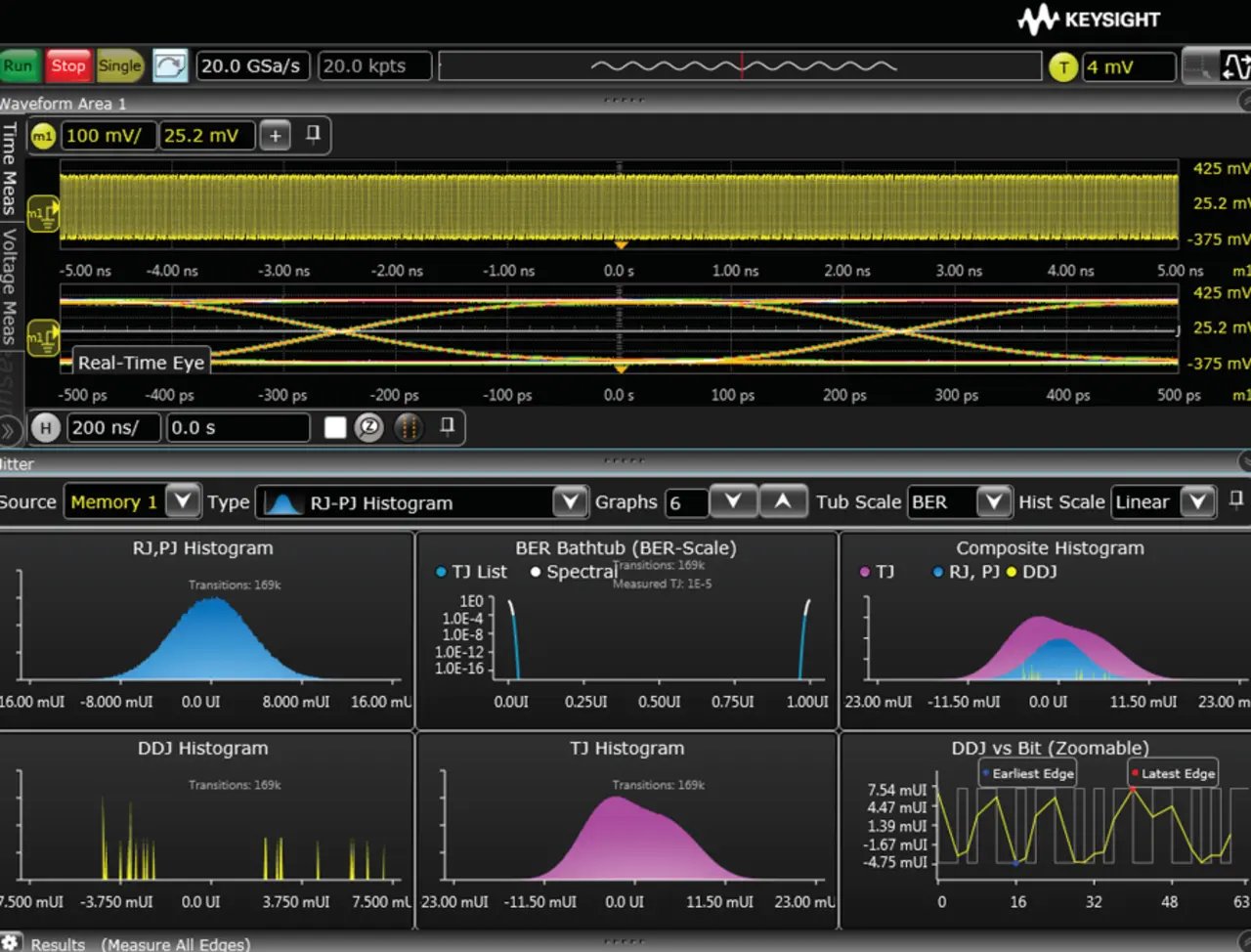The height and width of the screenshot is (952, 1251).
Task: Click the auto-scale icon beside Single
Action: (x=170, y=66)
